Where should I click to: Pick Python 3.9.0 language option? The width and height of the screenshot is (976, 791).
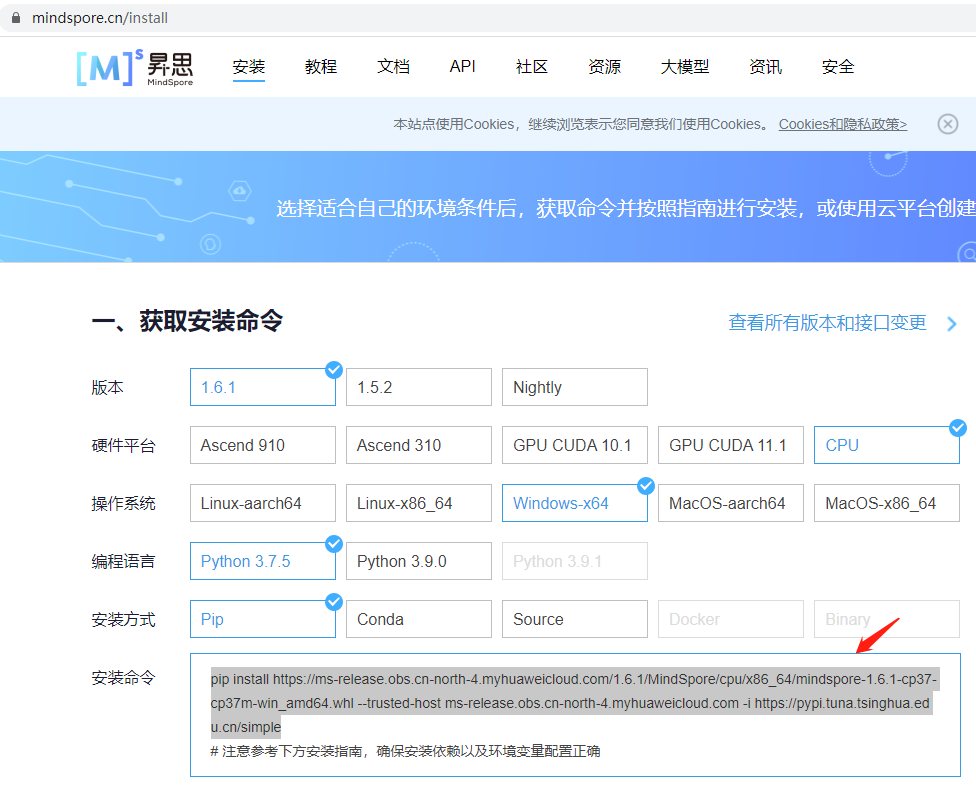coord(419,561)
